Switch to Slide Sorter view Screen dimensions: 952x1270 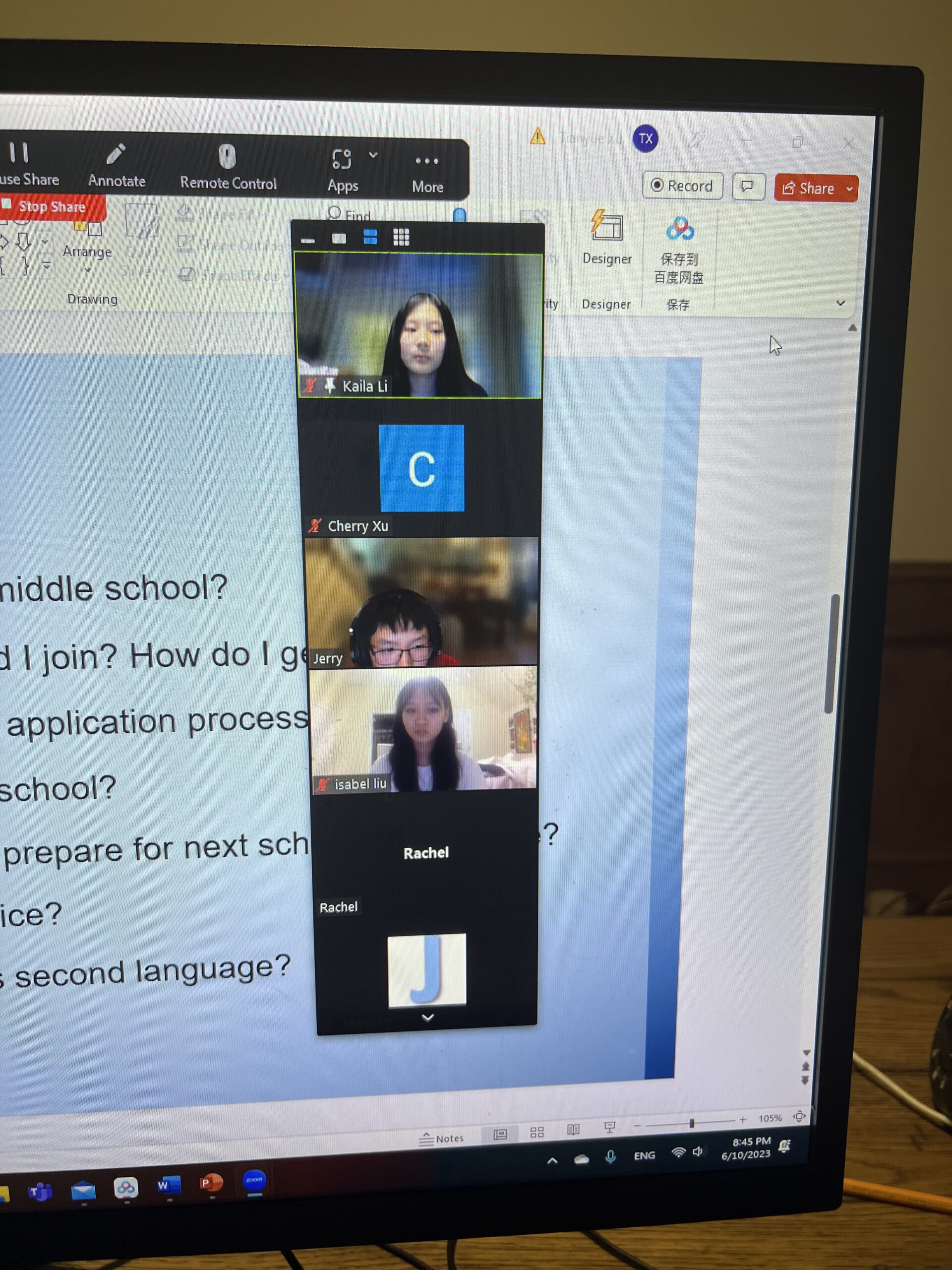(x=536, y=1132)
